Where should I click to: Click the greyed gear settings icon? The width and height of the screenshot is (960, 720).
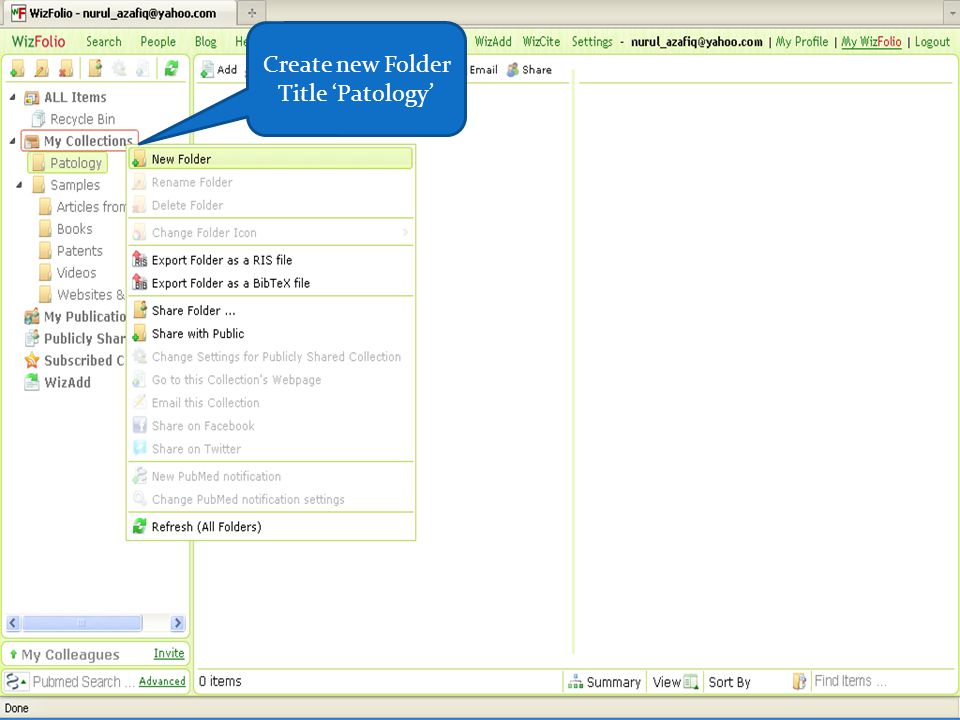click(119, 69)
